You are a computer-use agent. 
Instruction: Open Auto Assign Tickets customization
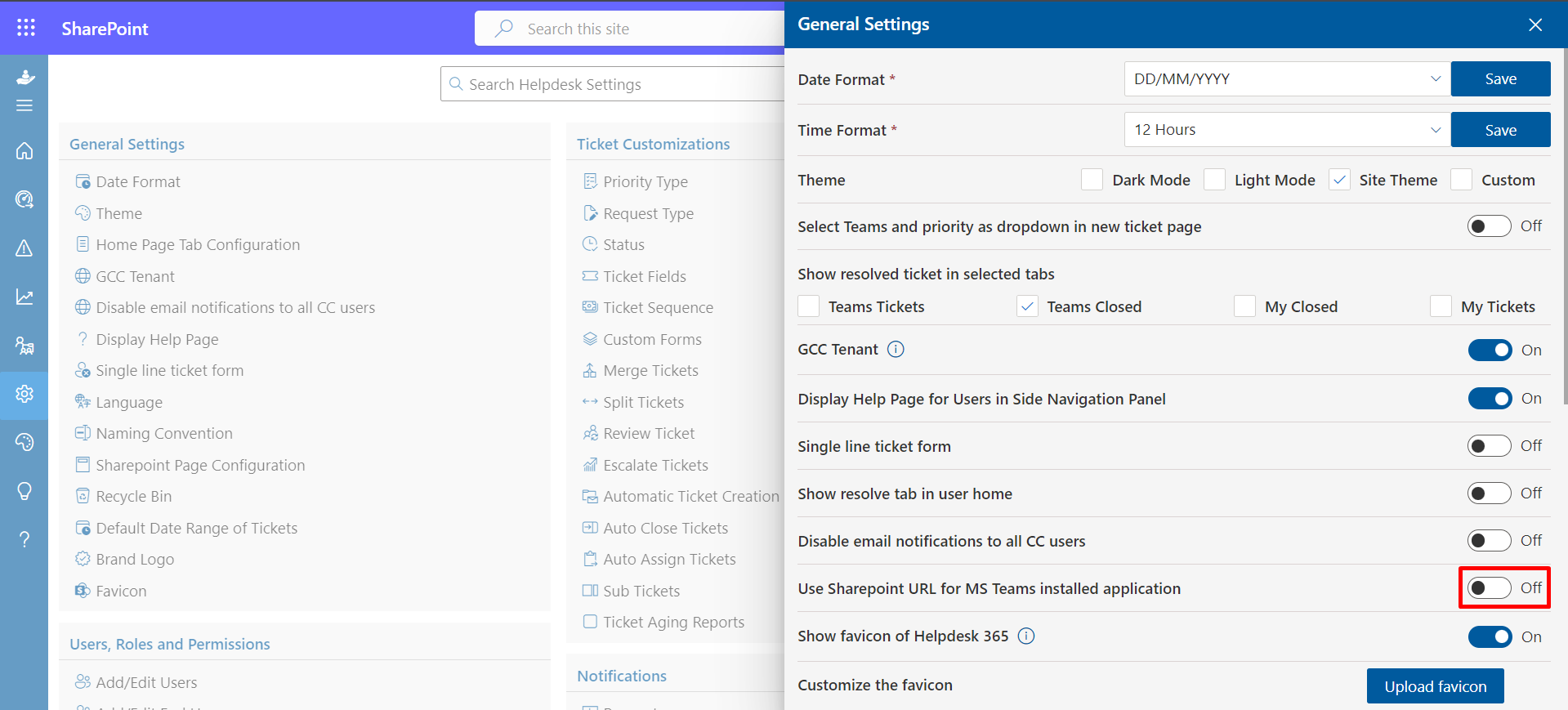tap(659, 559)
